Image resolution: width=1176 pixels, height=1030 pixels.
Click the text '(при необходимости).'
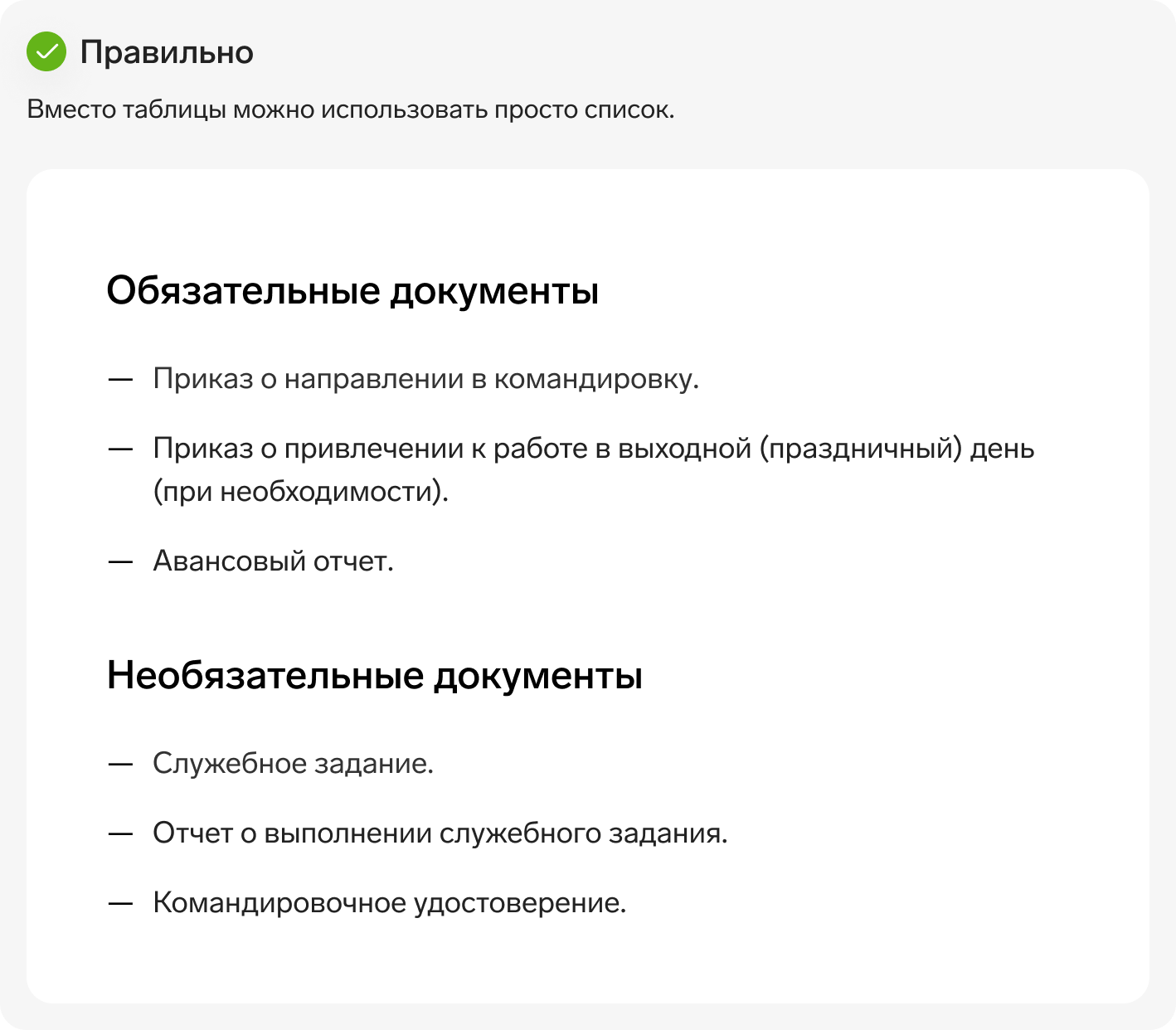coord(301,492)
